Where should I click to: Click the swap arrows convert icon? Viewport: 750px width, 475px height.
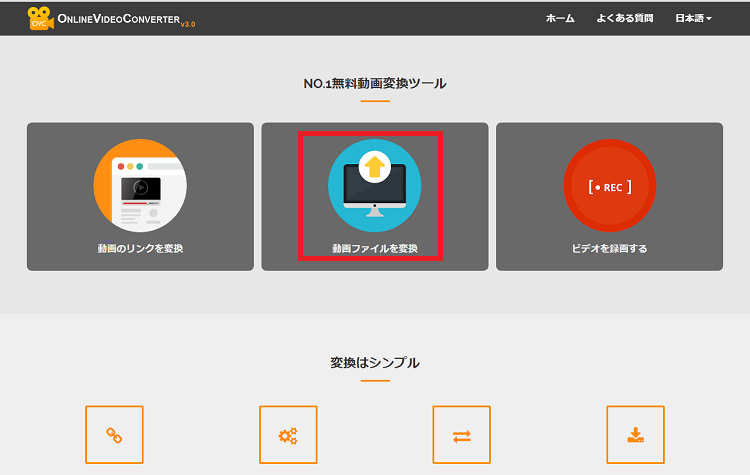(461, 435)
